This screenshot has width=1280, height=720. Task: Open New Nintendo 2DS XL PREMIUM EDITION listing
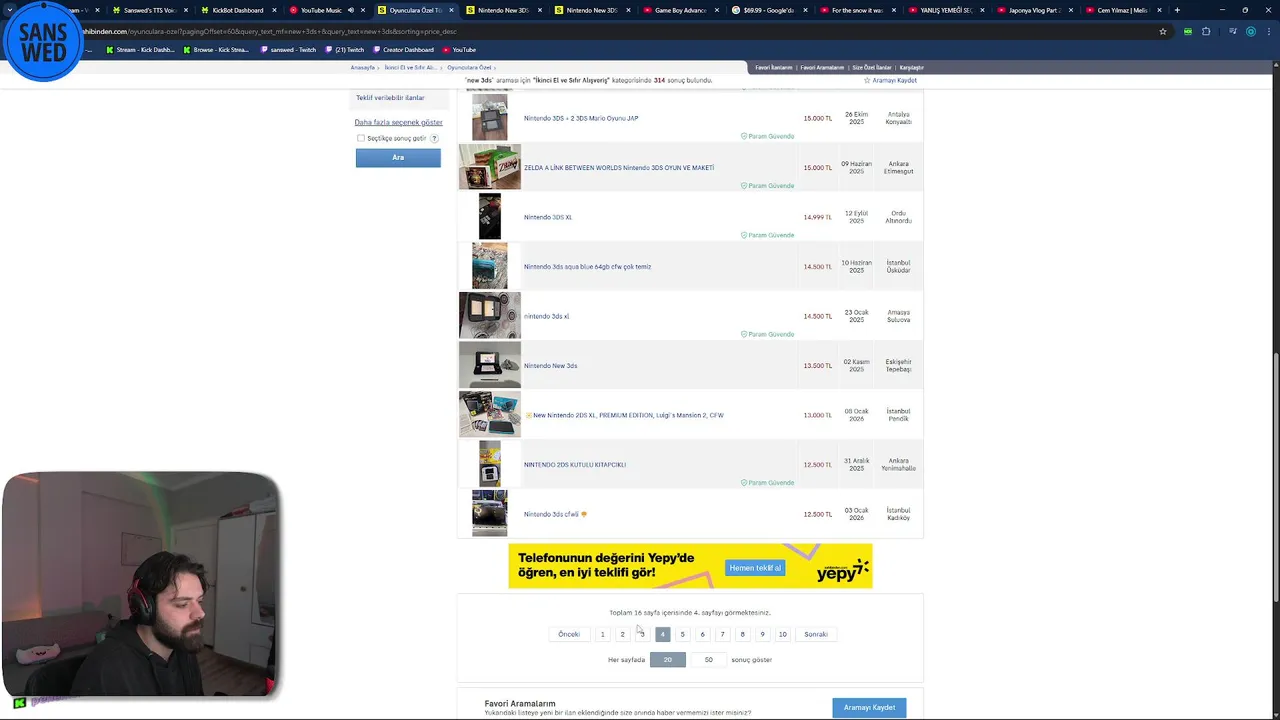coord(628,415)
